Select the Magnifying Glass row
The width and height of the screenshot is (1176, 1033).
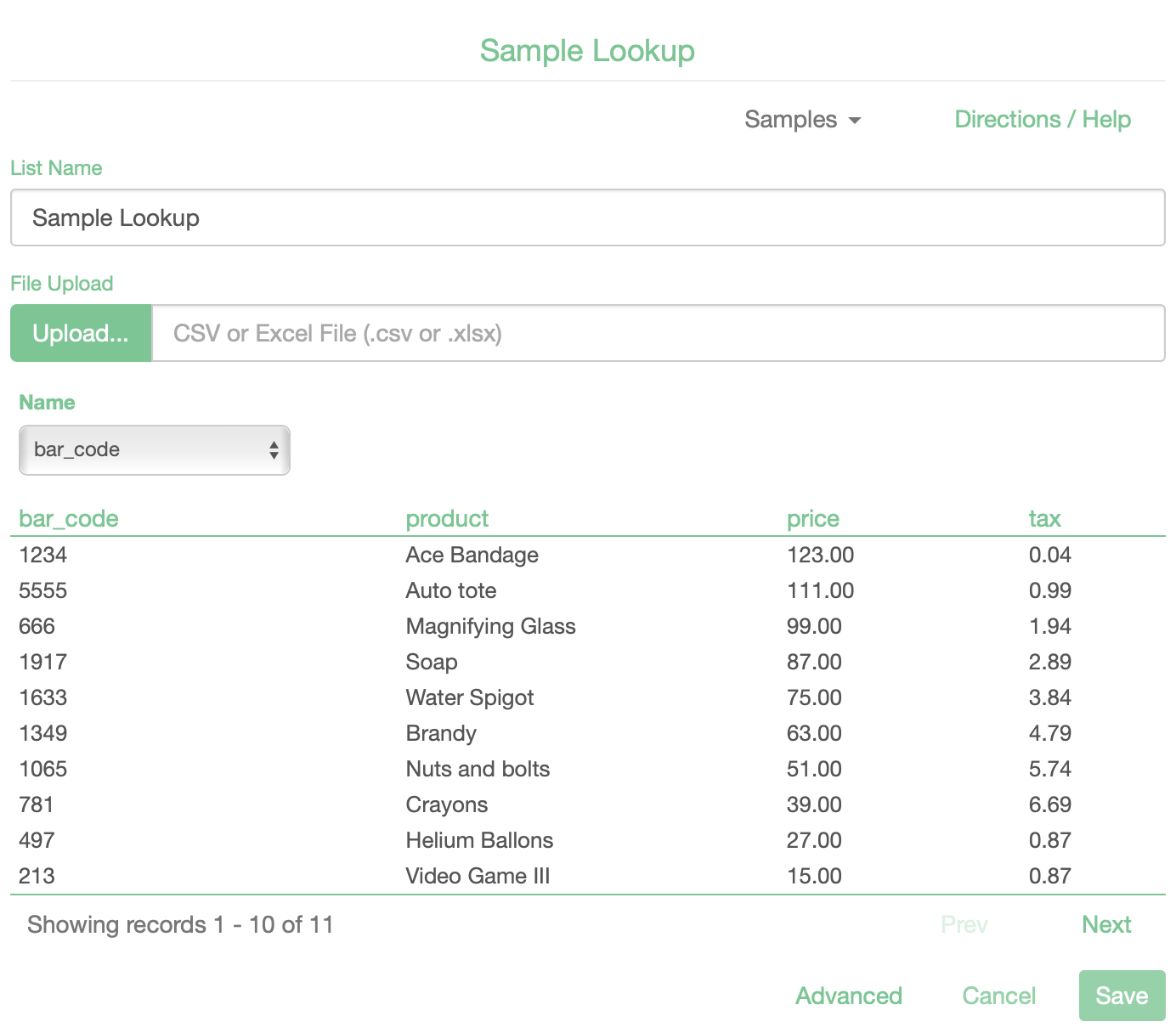[490, 627]
